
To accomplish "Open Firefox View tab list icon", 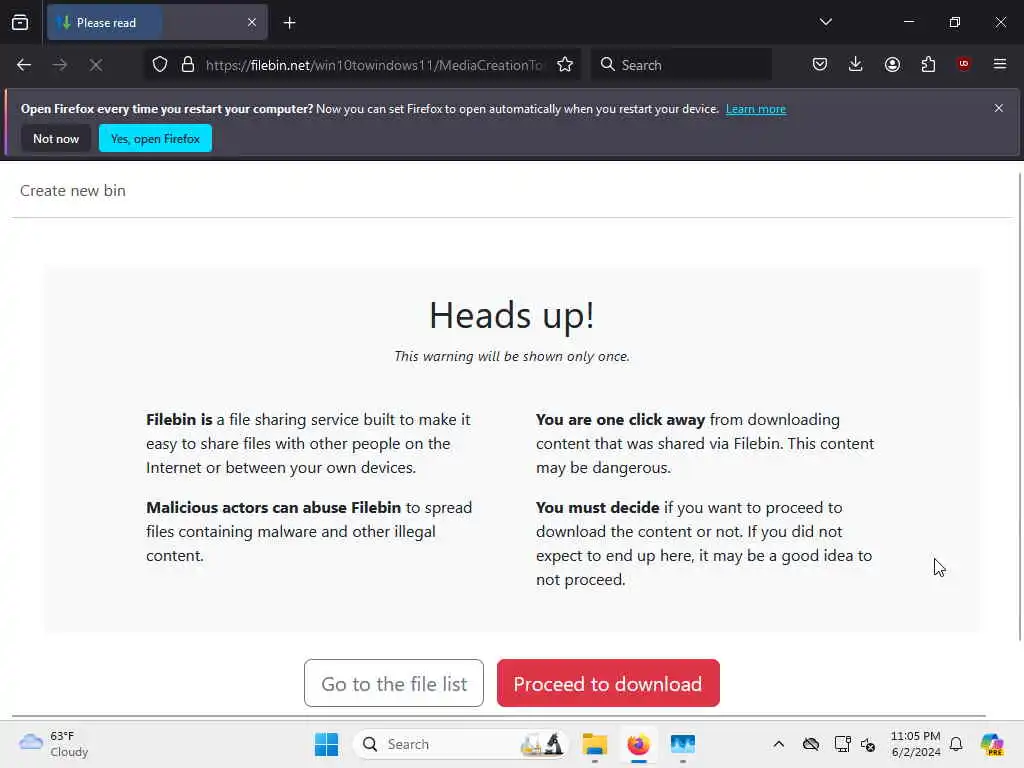I will point(20,22).
